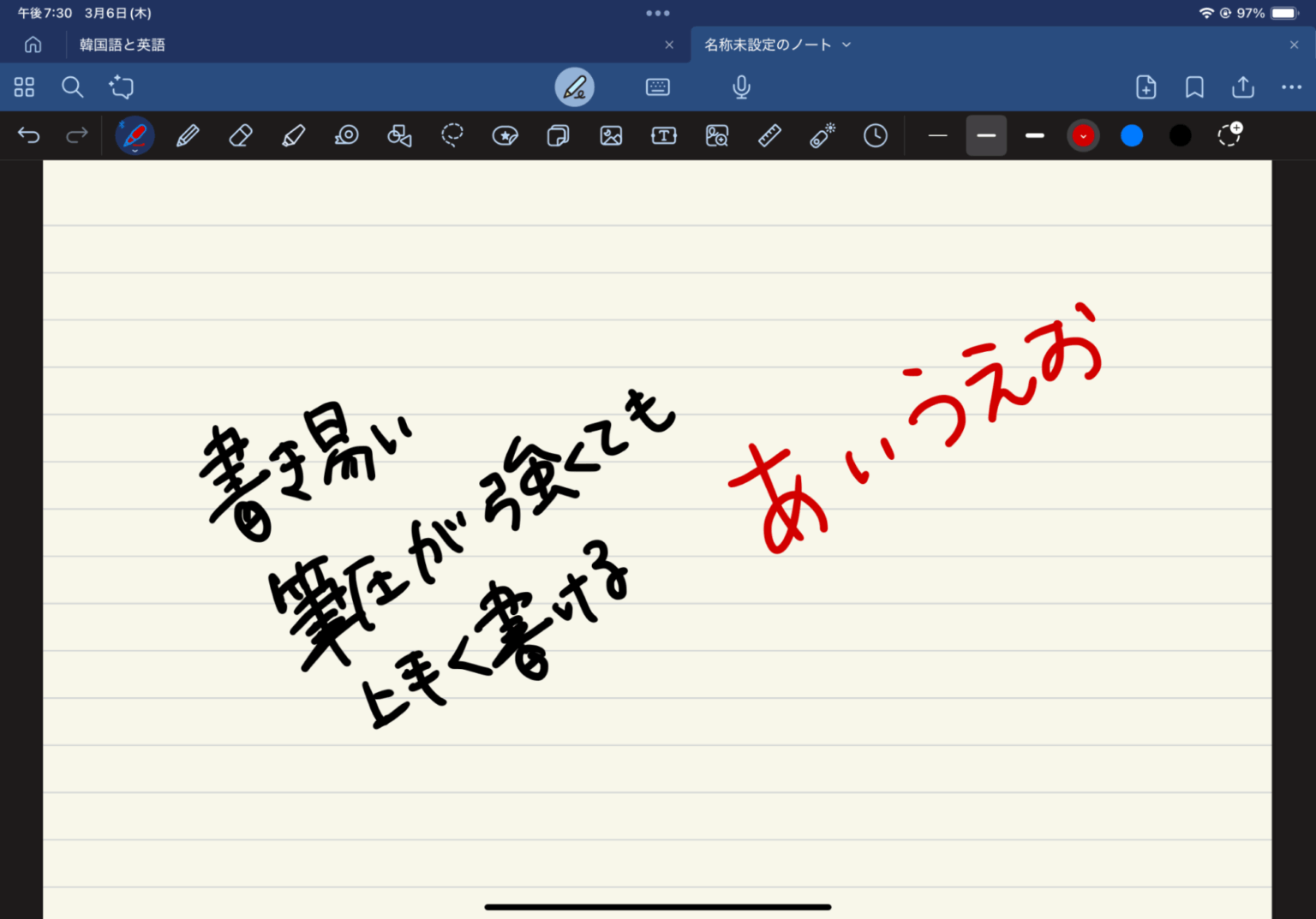Tap the Wi-Fi status icon
The image size is (1316, 919).
click(1206, 13)
